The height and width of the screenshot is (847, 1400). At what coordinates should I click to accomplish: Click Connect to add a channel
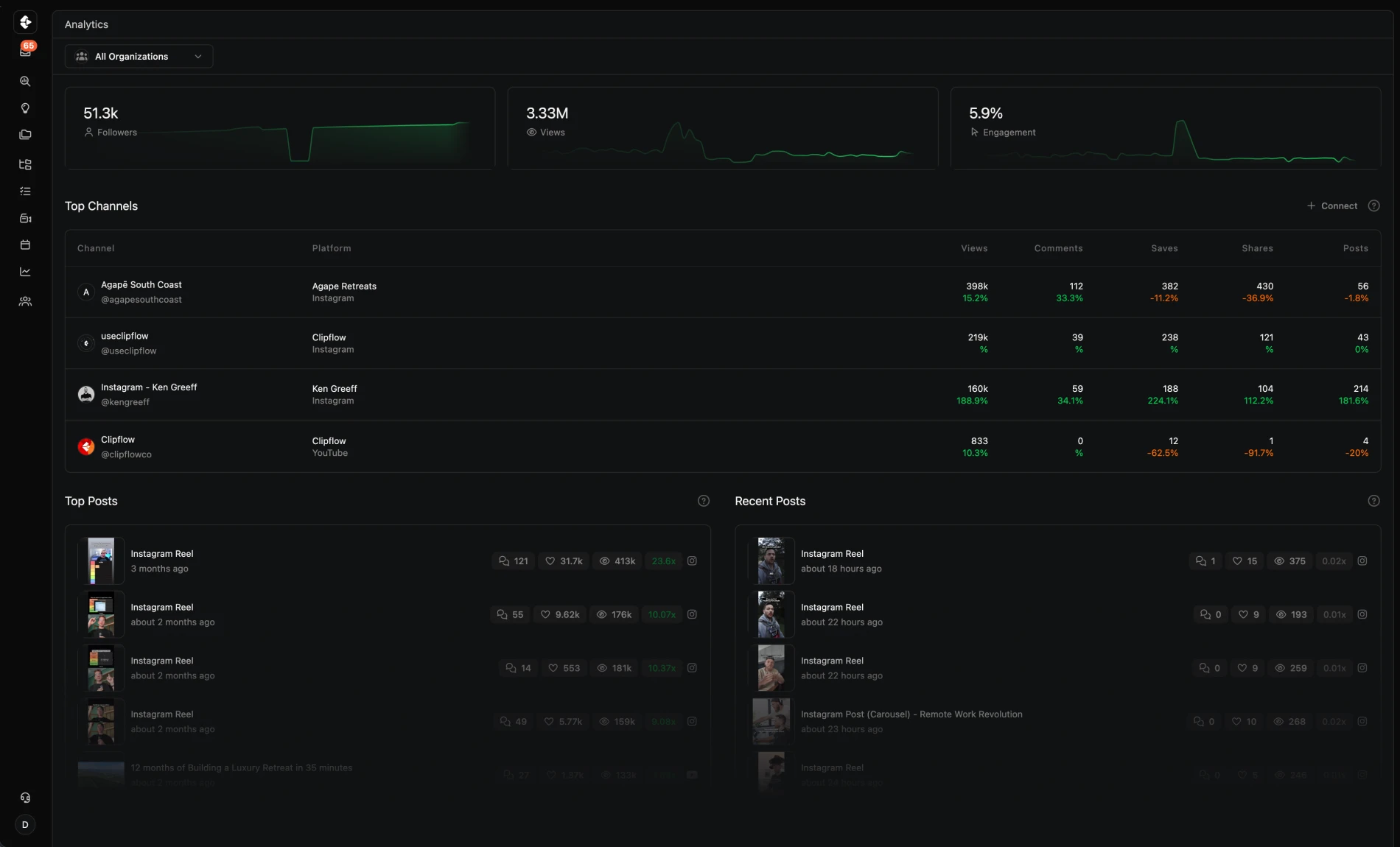pyautogui.click(x=1331, y=206)
